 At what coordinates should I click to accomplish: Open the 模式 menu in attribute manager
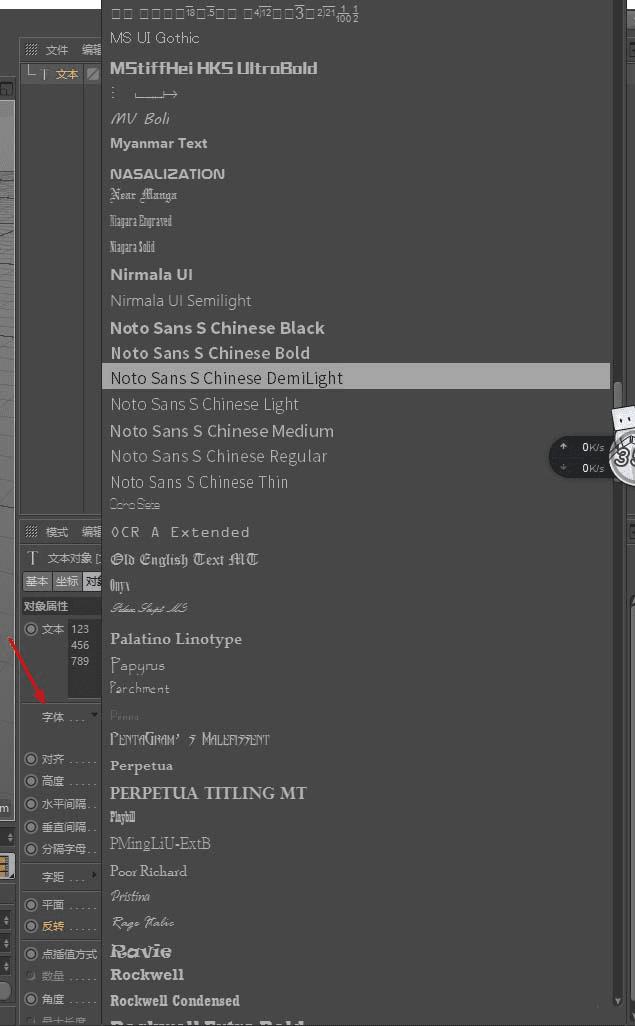(x=57, y=532)
